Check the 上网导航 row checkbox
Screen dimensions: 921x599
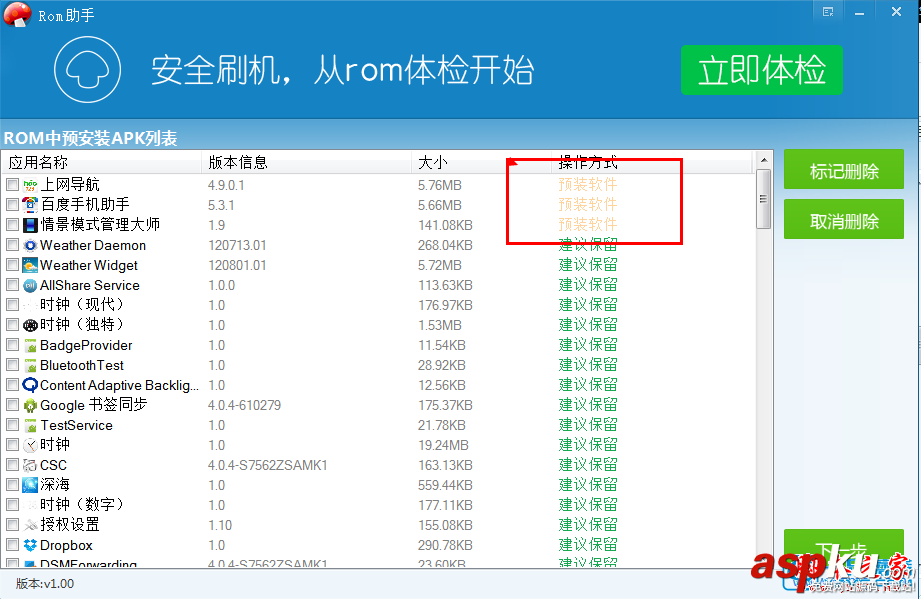tap(11, 184)
